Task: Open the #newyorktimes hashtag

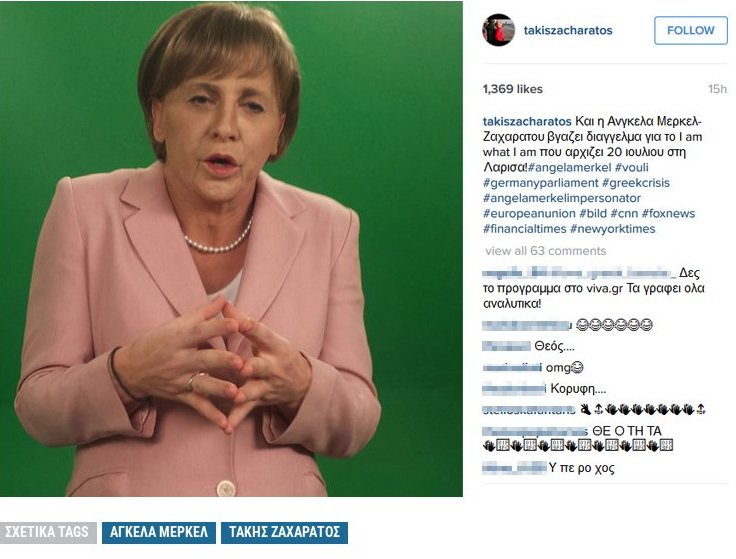Action: pos(613,229)
